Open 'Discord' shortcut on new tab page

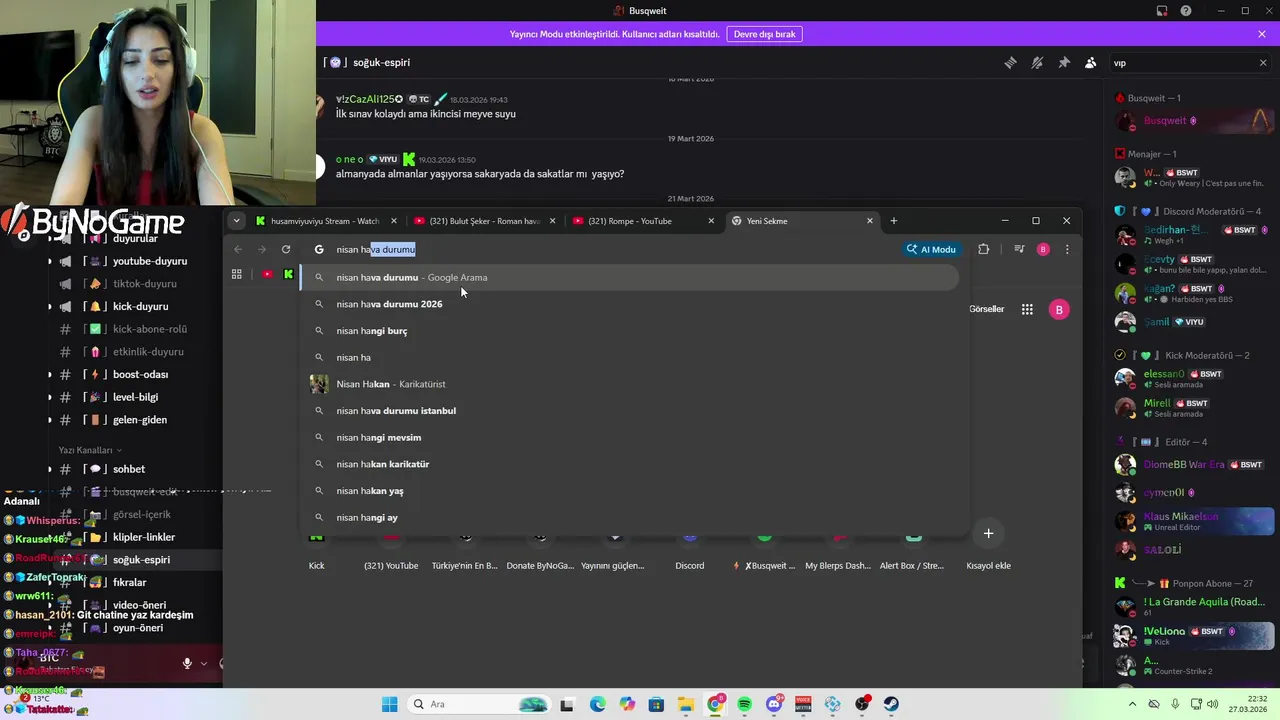[x=689, y=551]
